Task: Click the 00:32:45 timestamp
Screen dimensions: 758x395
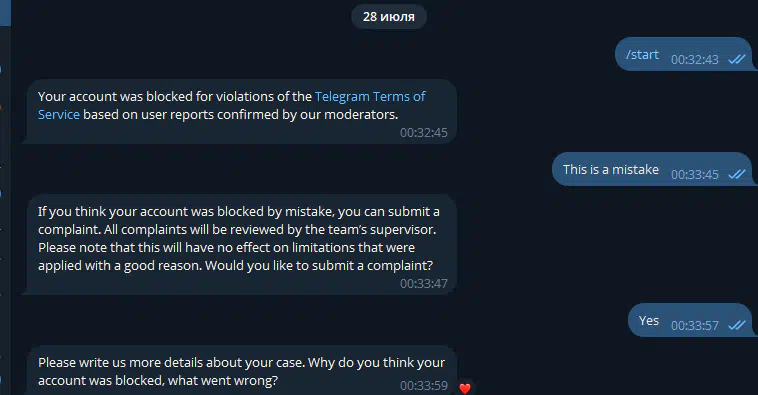Action: point(423,132)
